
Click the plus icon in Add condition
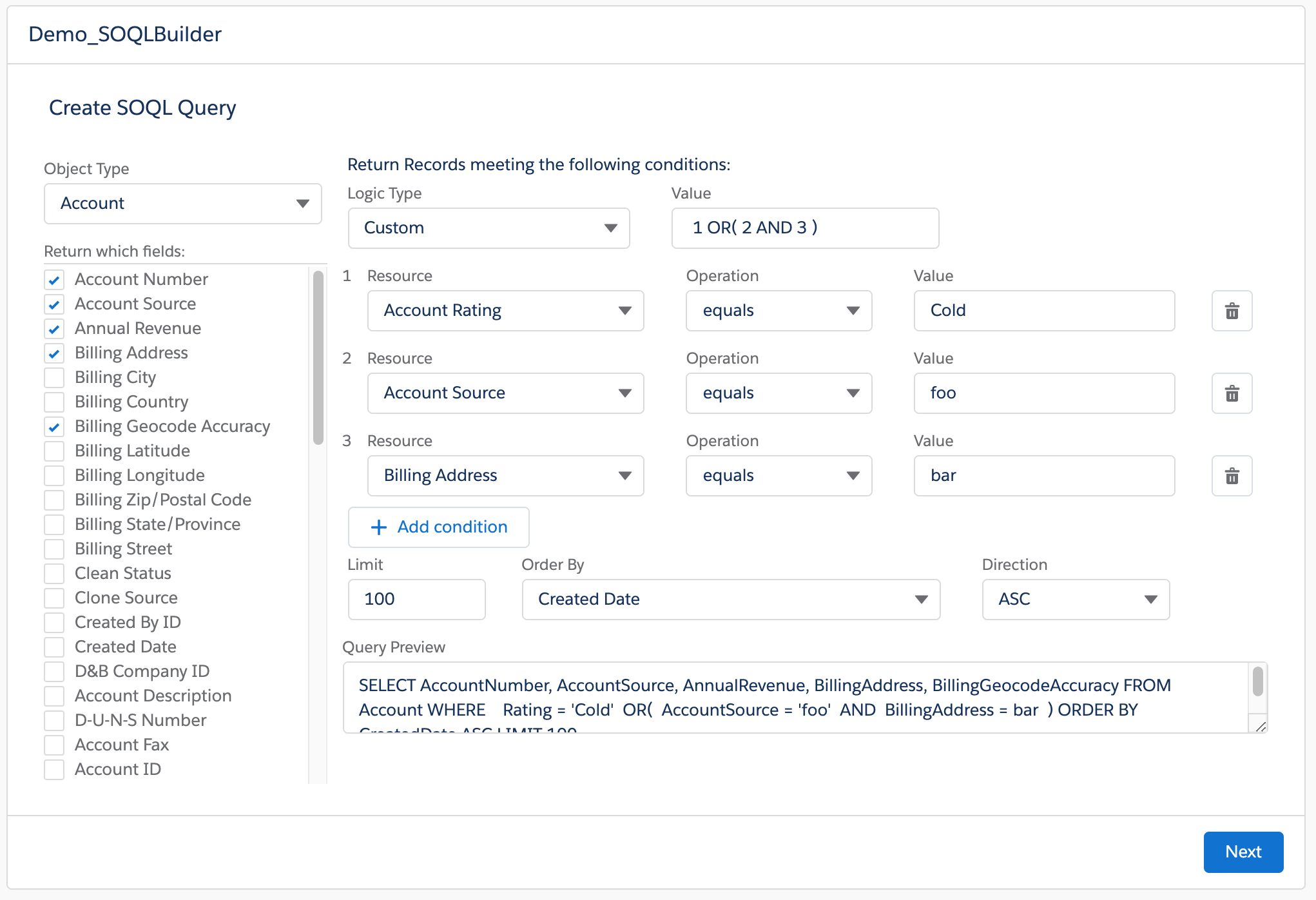tap(379, 527)
